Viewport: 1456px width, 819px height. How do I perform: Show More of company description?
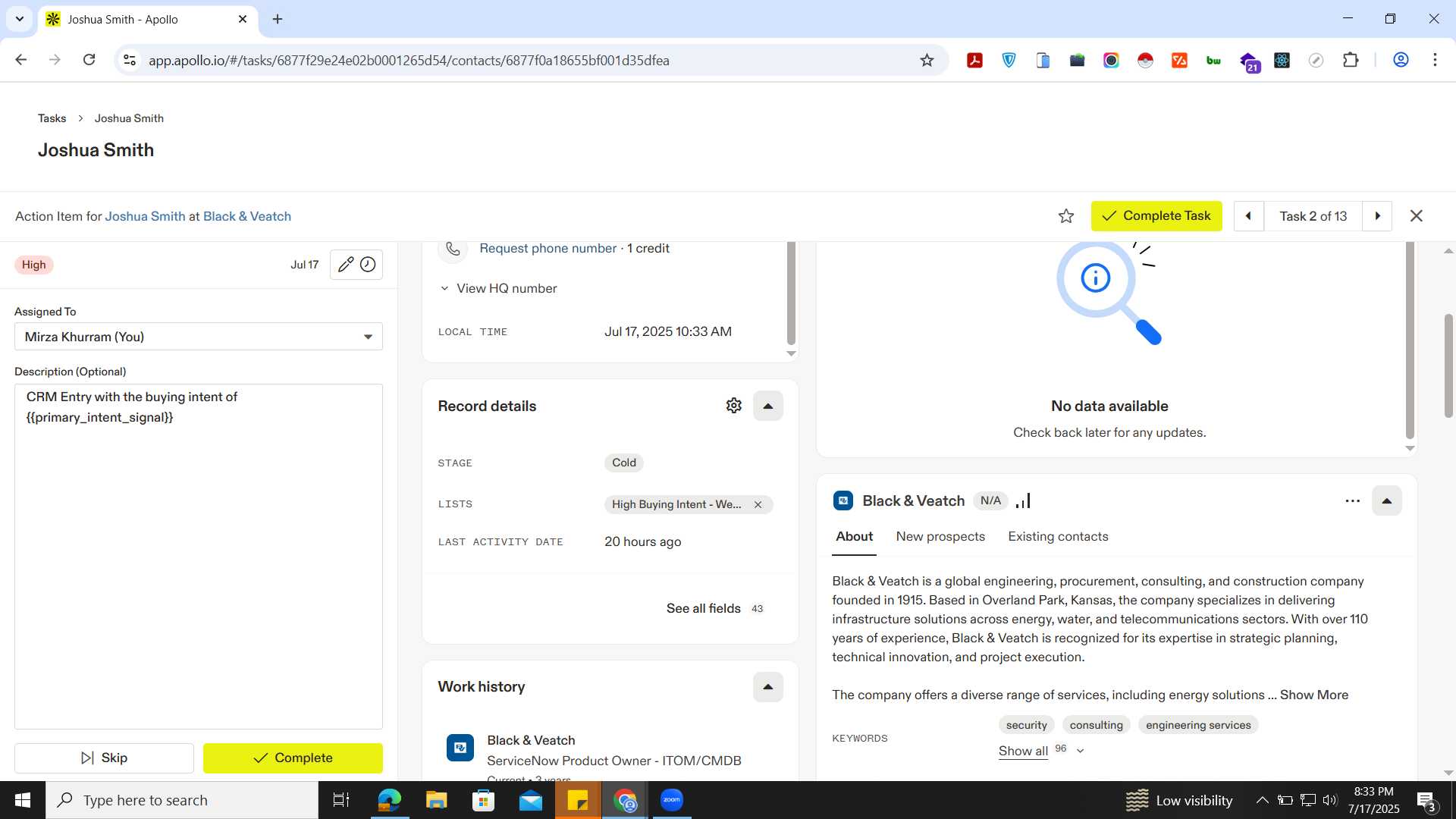(x=1314, y=695)
